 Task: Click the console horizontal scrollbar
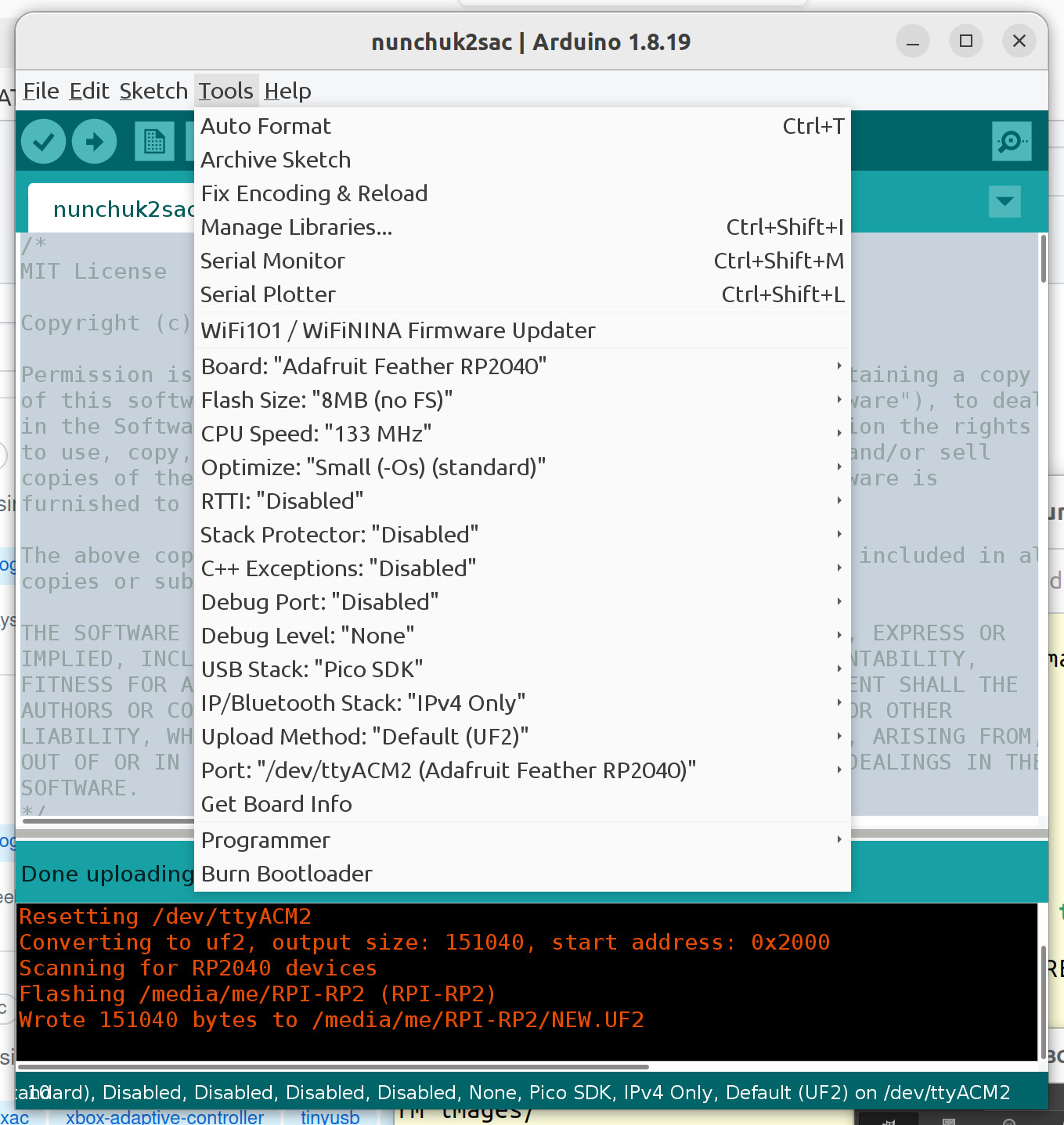(334, 1066)
